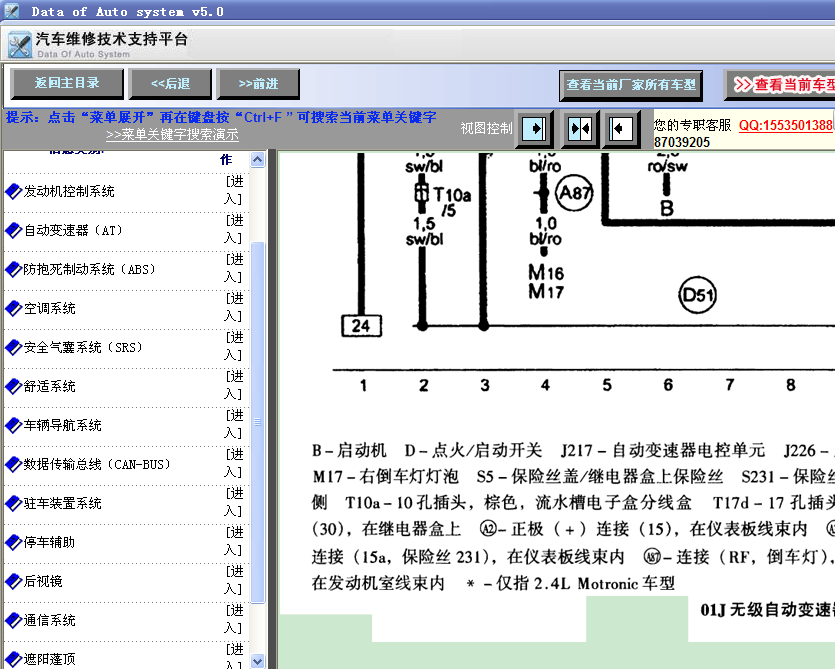Viewport: 835px width, 669px height.
Task: Select the 车辆导航系统 menu entry
Action: click(62, 425)
